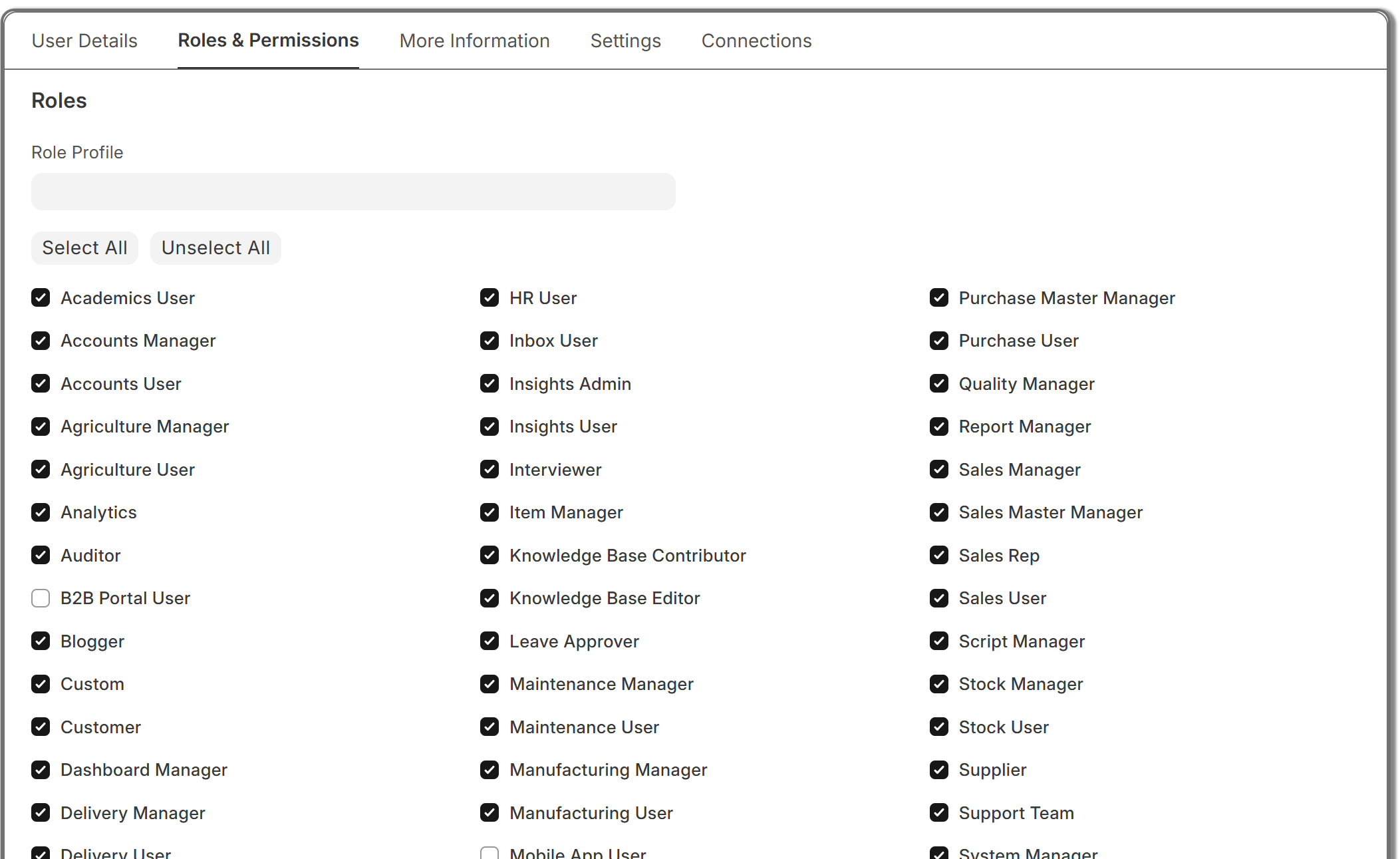1400x859 pixels.
Task: Uncheck the Academics User role
Action: (41, 297)
